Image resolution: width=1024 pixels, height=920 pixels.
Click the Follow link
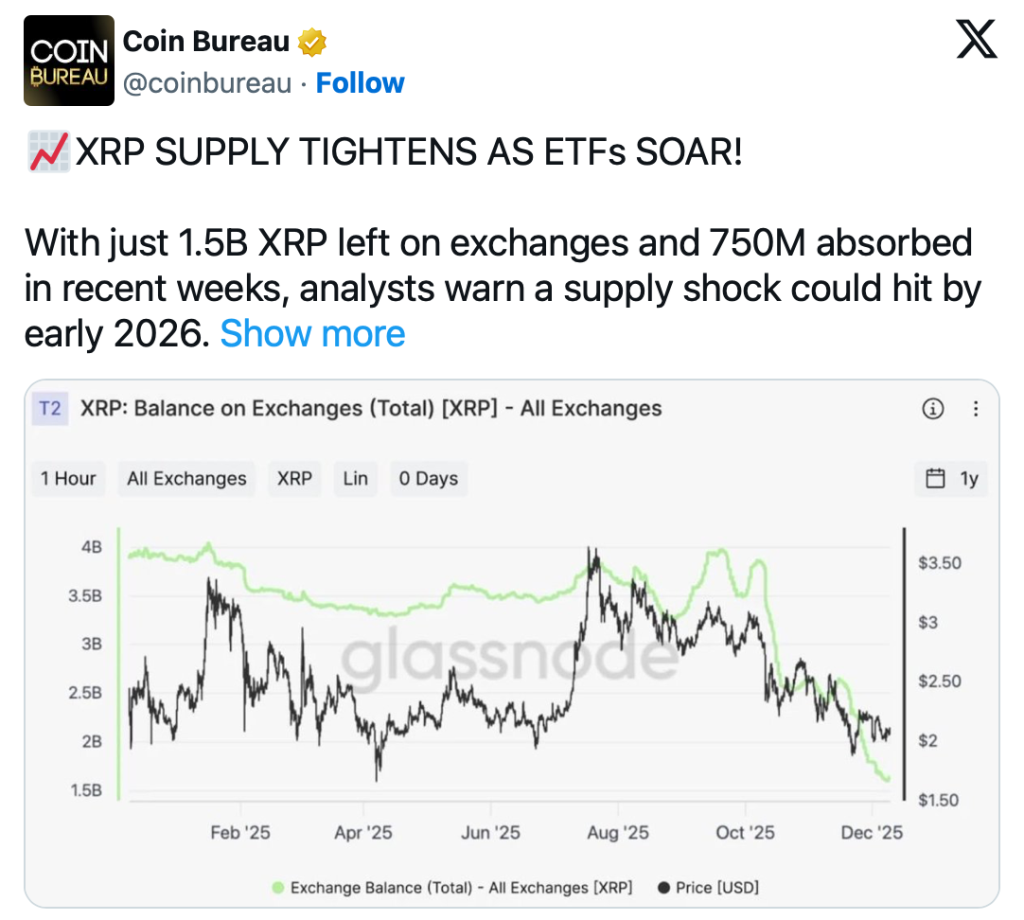click(x=360, y=83)
